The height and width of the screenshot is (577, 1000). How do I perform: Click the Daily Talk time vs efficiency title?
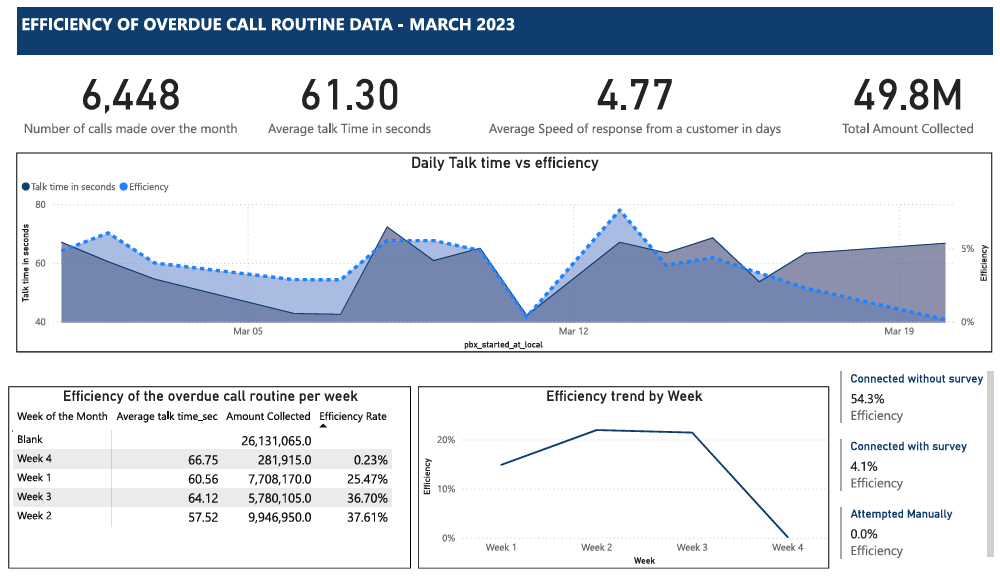click(504, 162)
